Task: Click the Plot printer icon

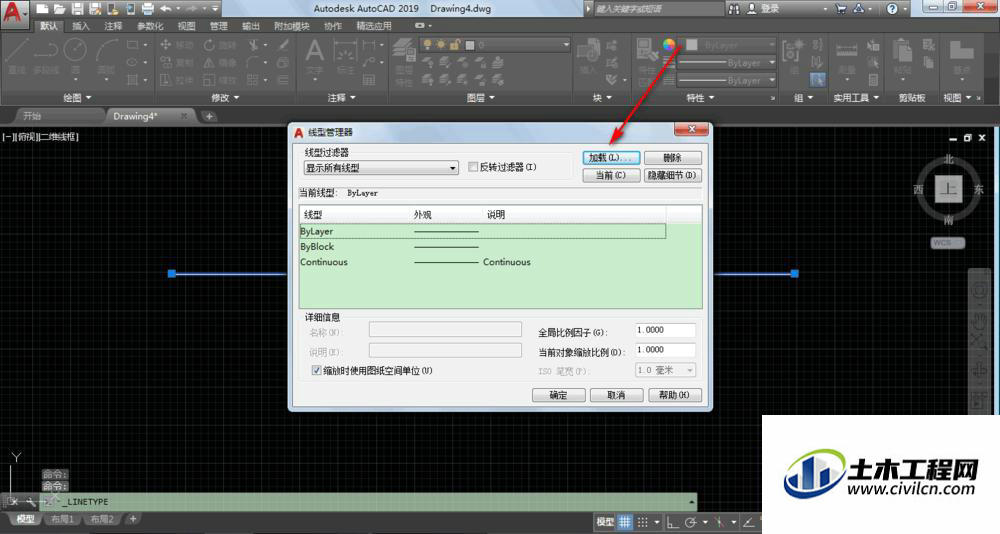Action: [147, 9]
